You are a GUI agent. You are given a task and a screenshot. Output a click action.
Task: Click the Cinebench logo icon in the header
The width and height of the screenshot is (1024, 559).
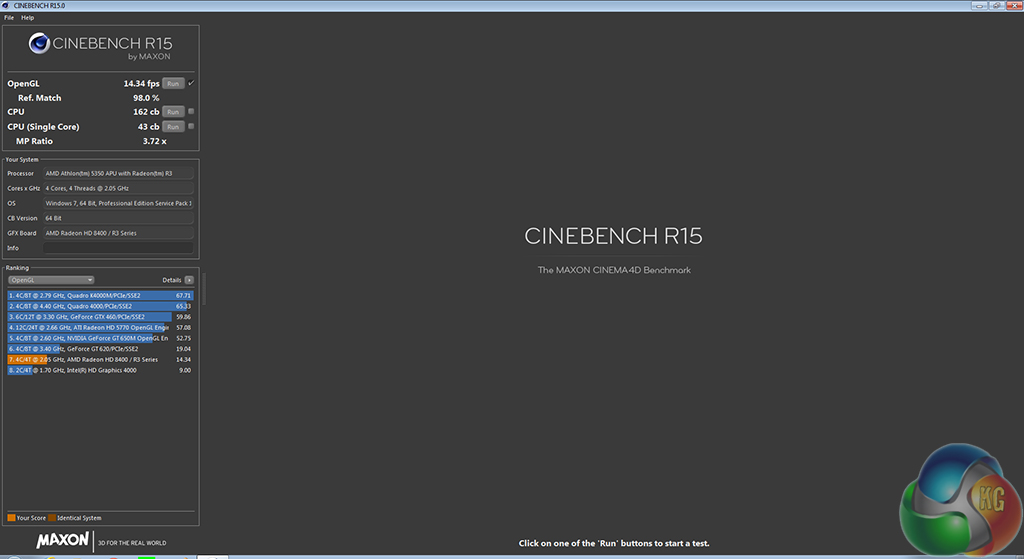[39, 44]
